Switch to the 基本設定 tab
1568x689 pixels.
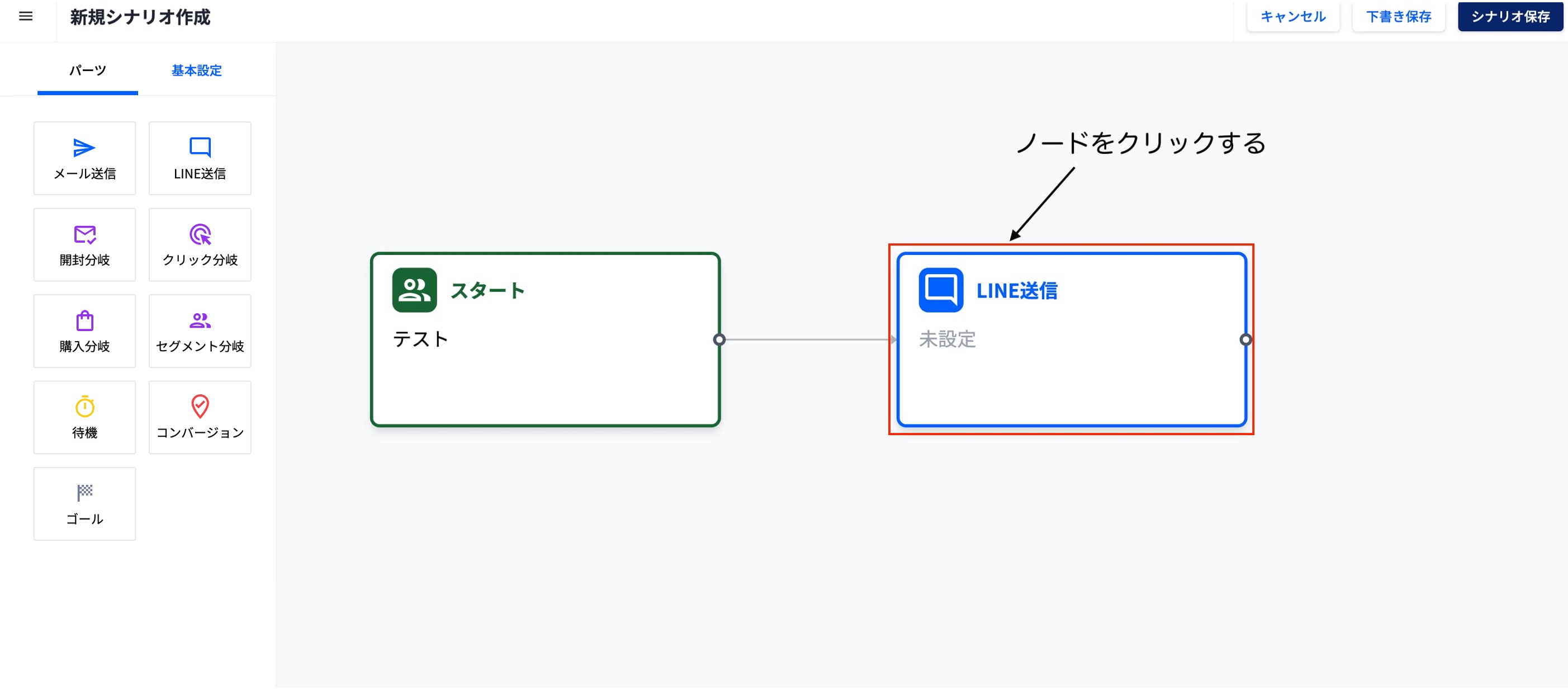point(196,70)
